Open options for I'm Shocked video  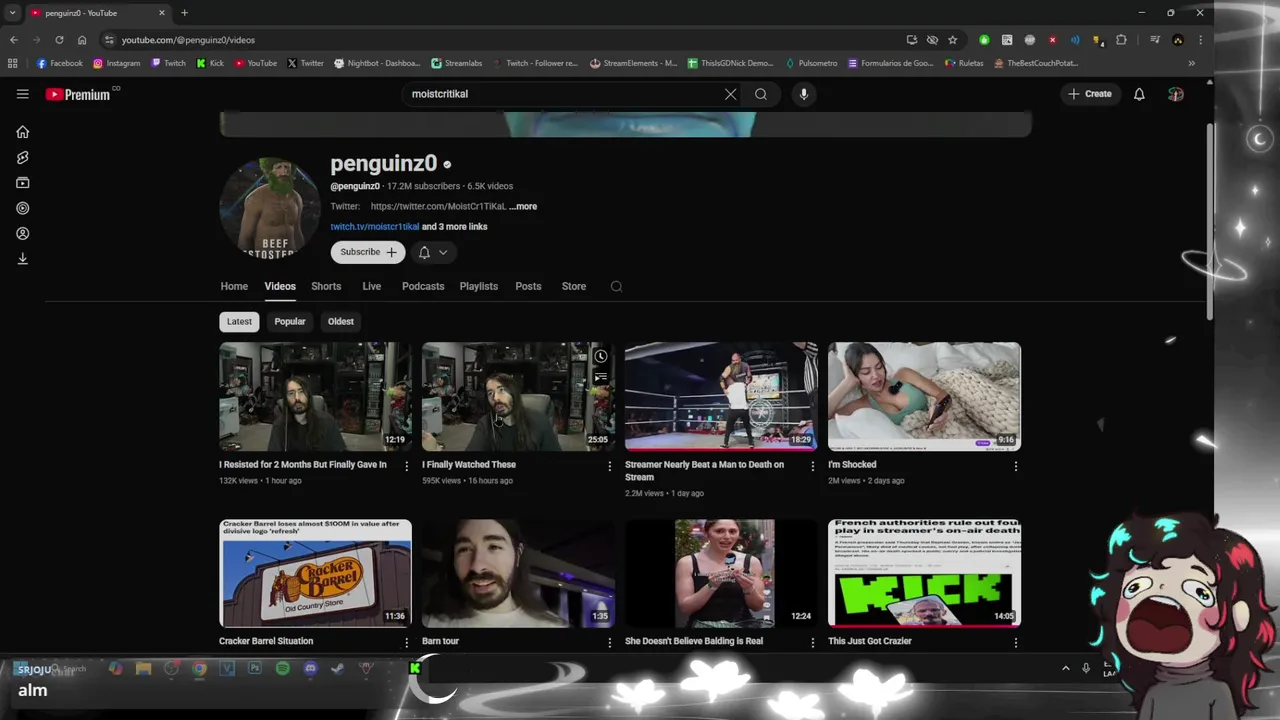coord(1015,466)
